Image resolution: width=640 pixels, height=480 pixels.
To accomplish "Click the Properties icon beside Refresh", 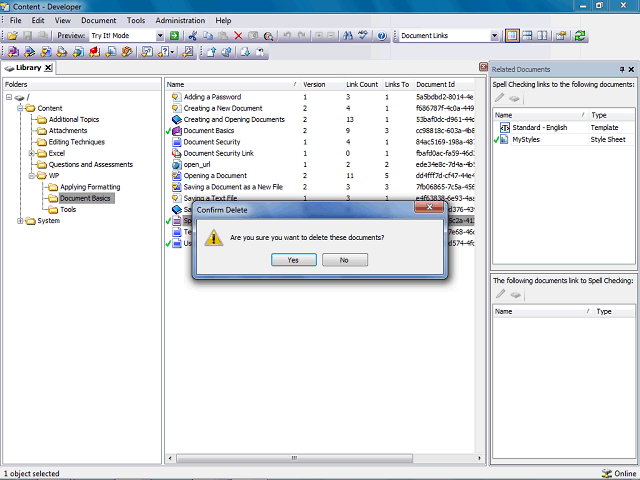I will (x=561, y=36).
